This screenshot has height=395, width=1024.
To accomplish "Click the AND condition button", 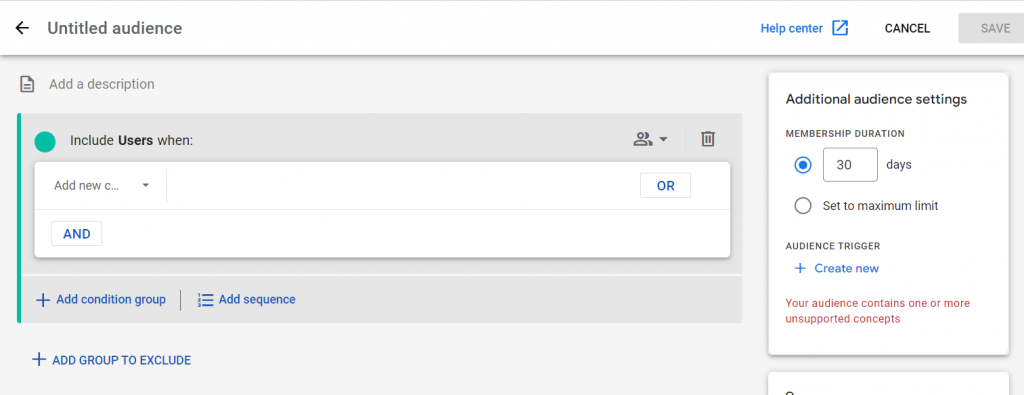I will tap(76, 234).
